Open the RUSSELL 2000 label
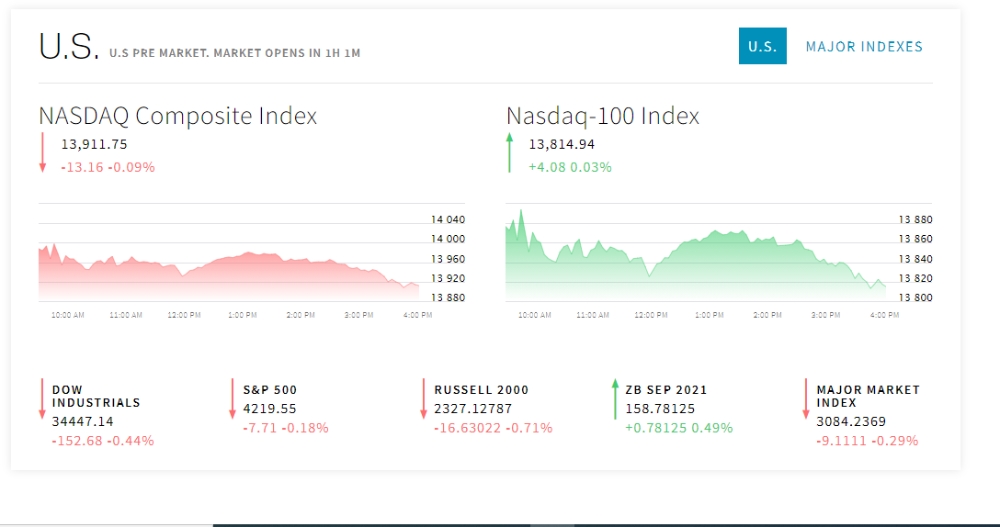 pos(482,390)
